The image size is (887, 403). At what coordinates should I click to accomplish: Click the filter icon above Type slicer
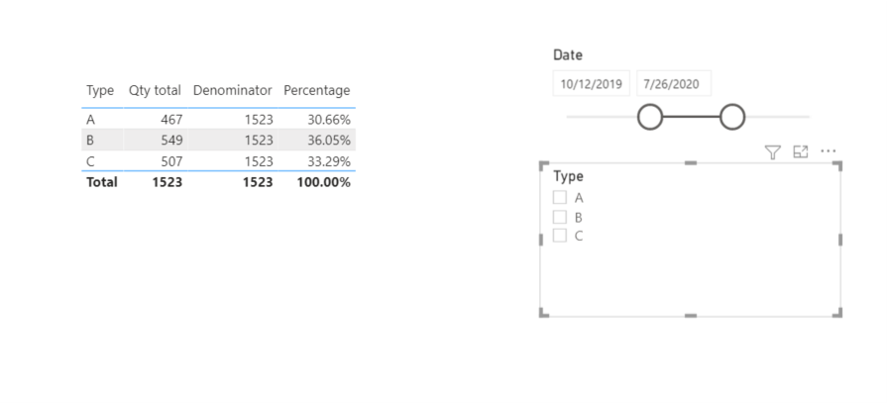click(x=772, y=152)
